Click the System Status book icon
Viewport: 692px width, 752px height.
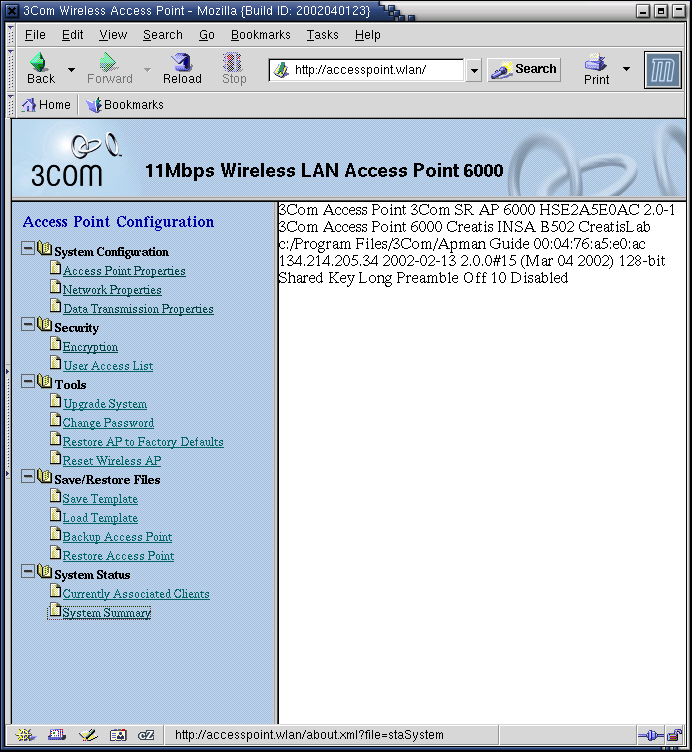tap(44, 571)
